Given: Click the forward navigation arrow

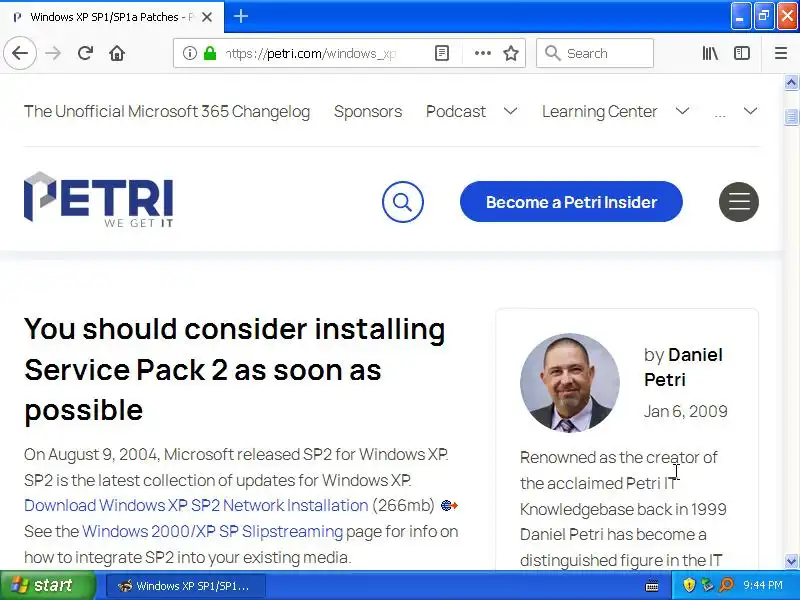Looking at the screenshot, I should pyautogui.click(x=53, y=53).
